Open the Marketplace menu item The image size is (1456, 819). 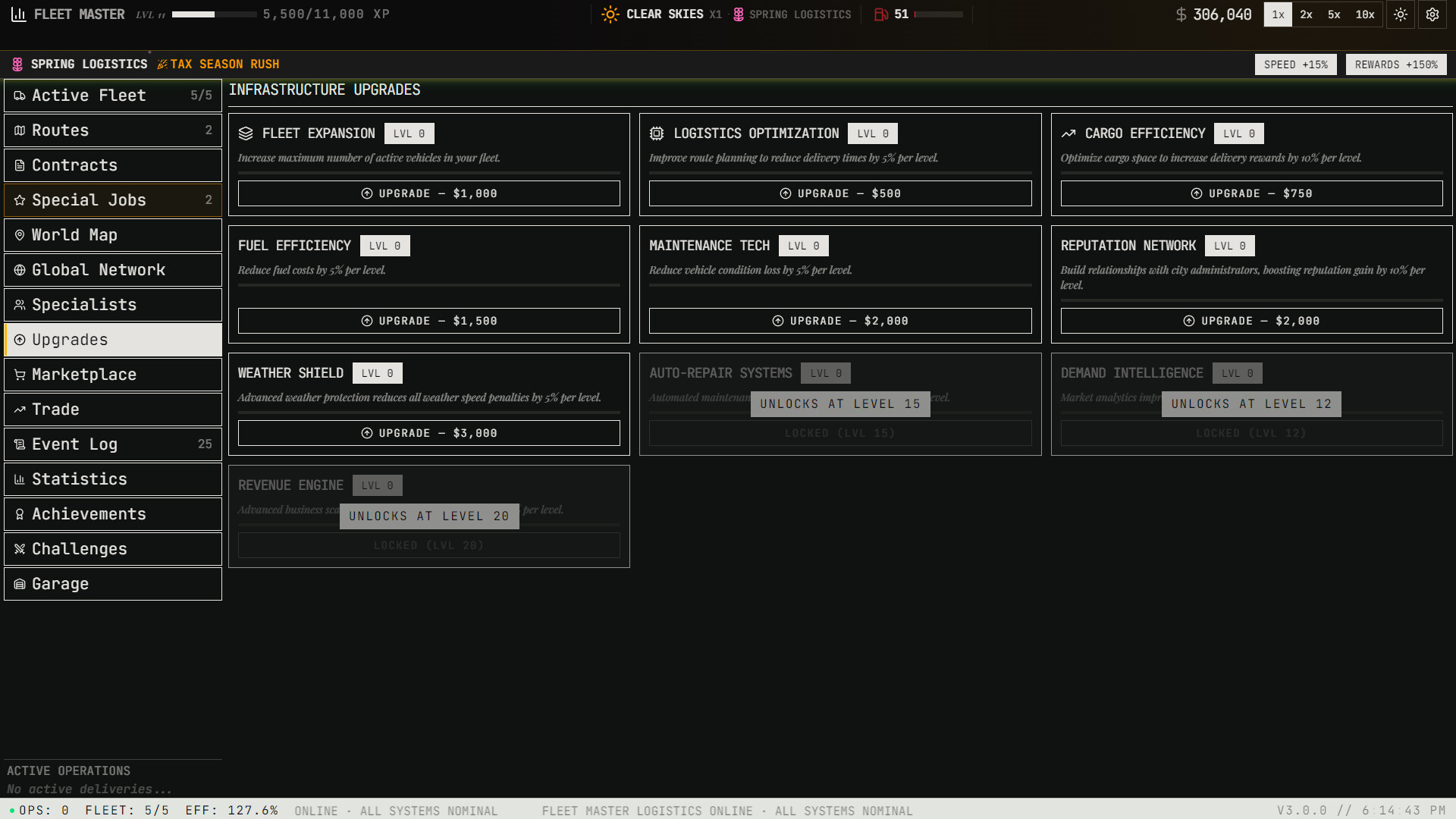pyautogui.click(x=113, y=375)
